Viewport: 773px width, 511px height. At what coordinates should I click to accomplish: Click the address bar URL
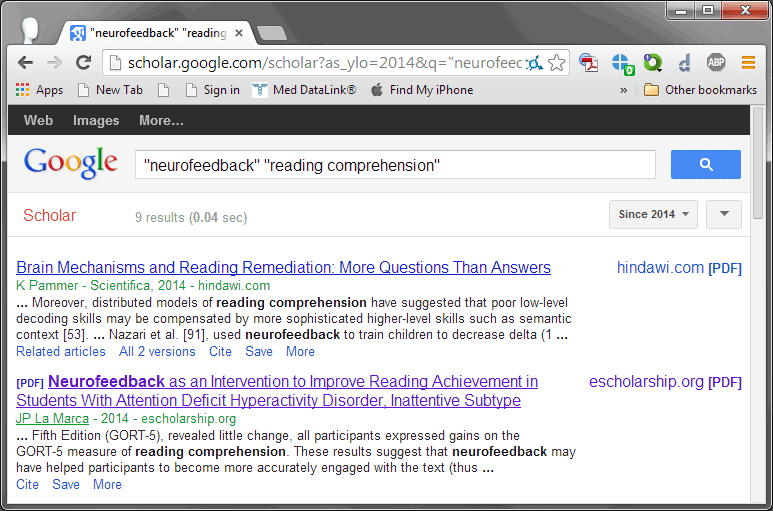[x=324, y=63]
